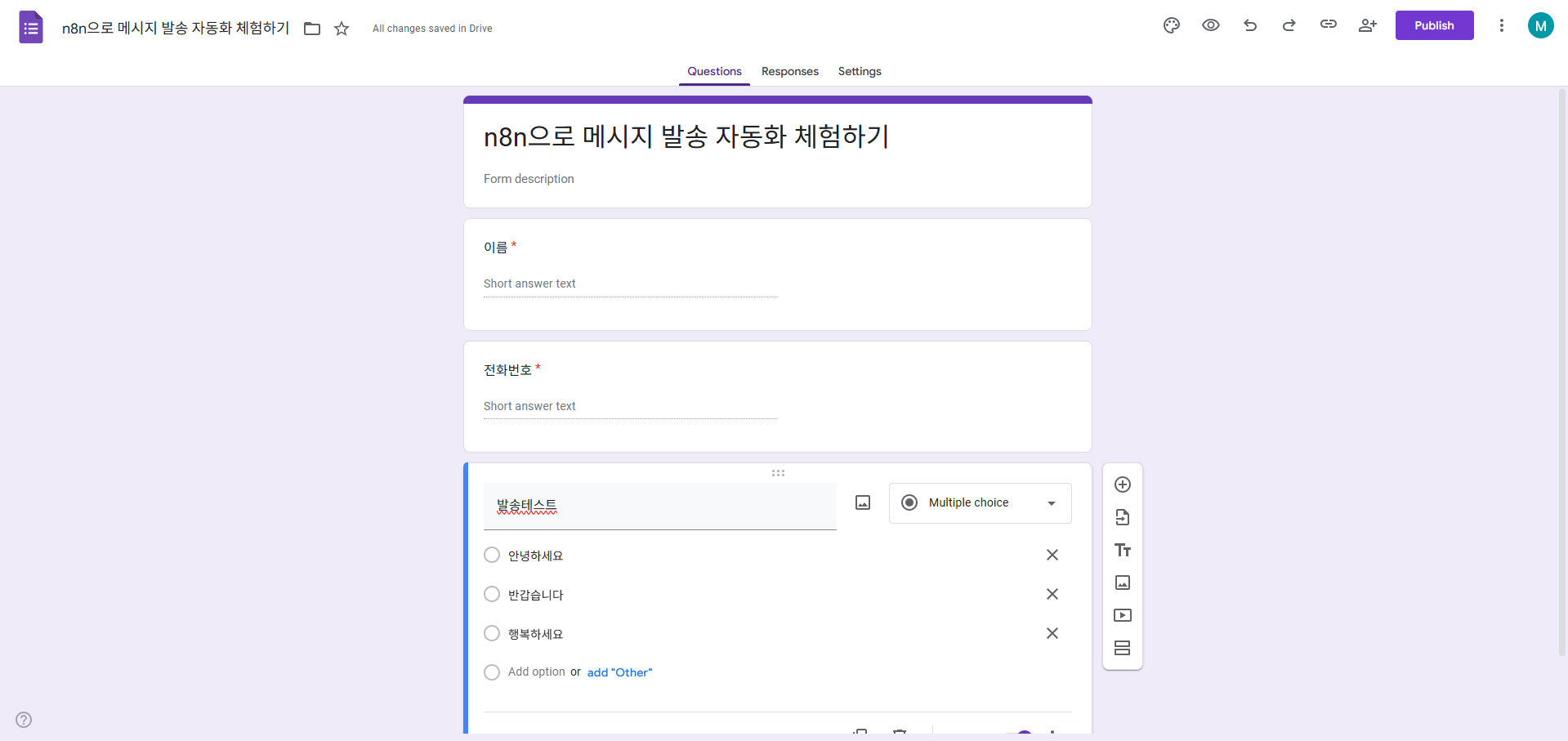Add a title and description block
This screenshot has height=741, width=1568.
pos(1122,550)
